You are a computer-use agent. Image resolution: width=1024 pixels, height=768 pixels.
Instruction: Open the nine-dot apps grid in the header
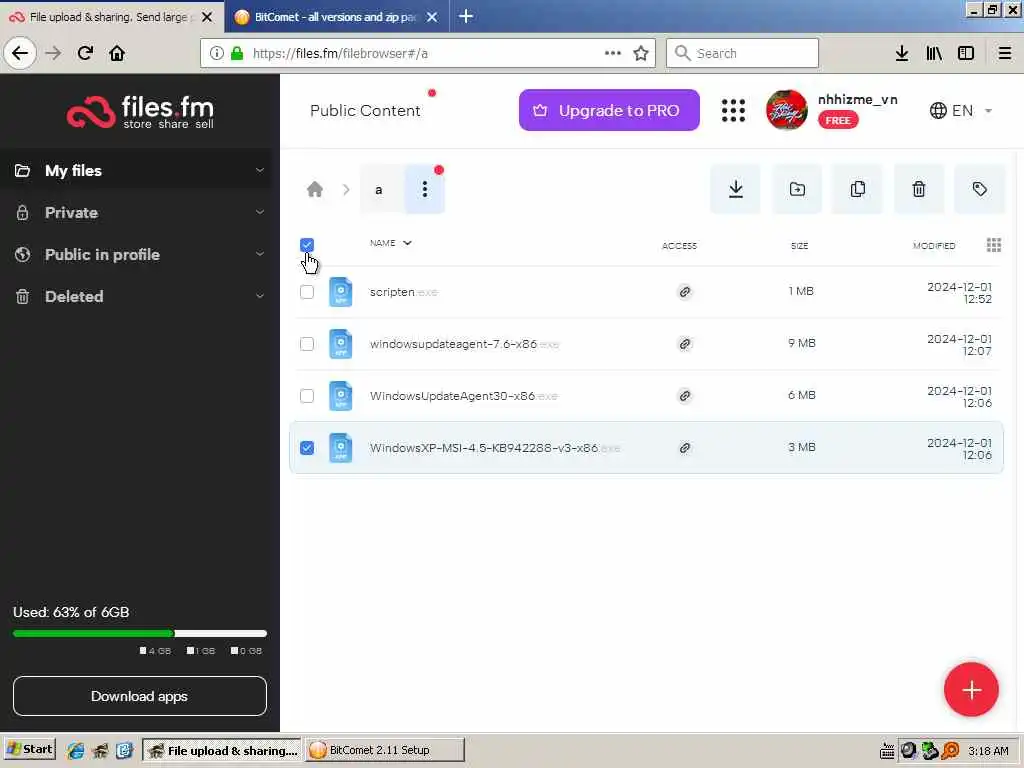[x=733, y=110]
